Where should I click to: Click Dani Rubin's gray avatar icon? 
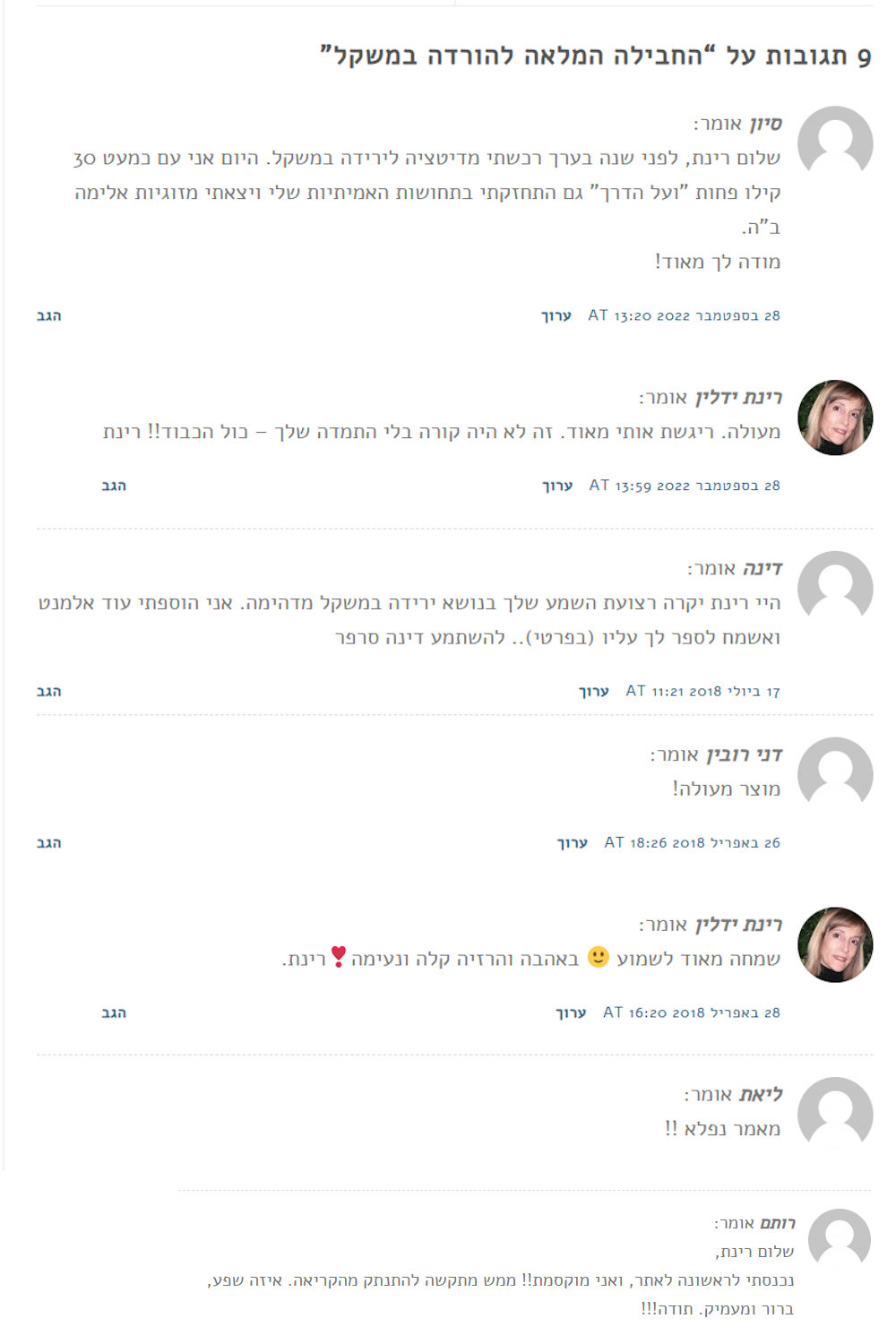point(835,775)
